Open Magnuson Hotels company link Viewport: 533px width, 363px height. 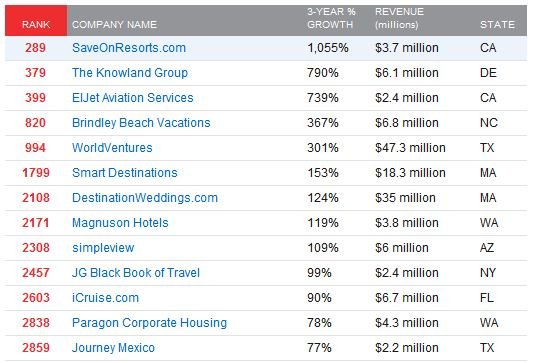pyautogui.click(x=120, y=223)
